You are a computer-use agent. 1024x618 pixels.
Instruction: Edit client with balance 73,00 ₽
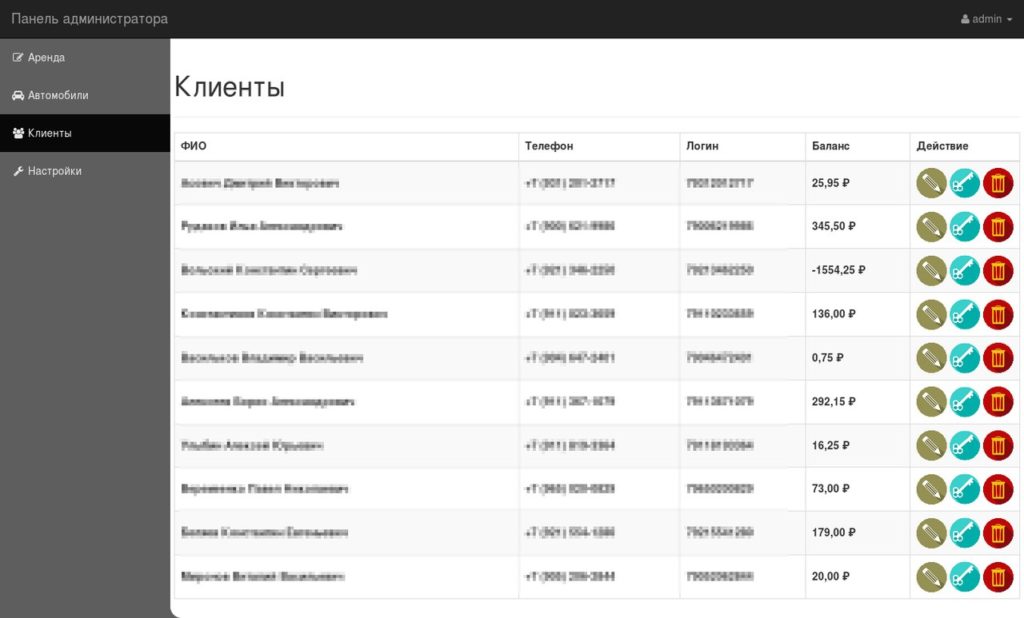point(931,490)
